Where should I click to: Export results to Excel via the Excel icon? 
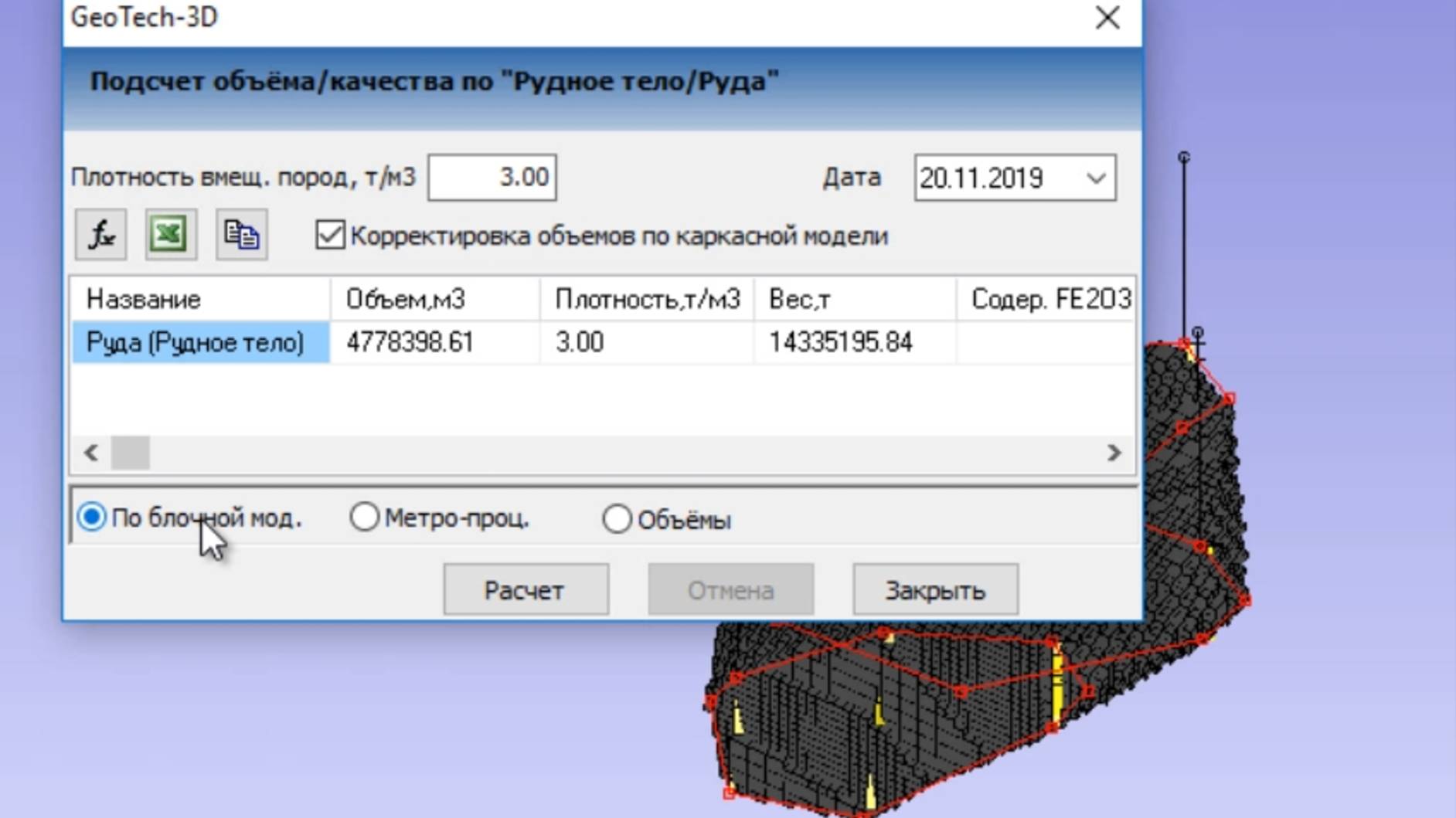pyautogui.click(x=170, y=234)
